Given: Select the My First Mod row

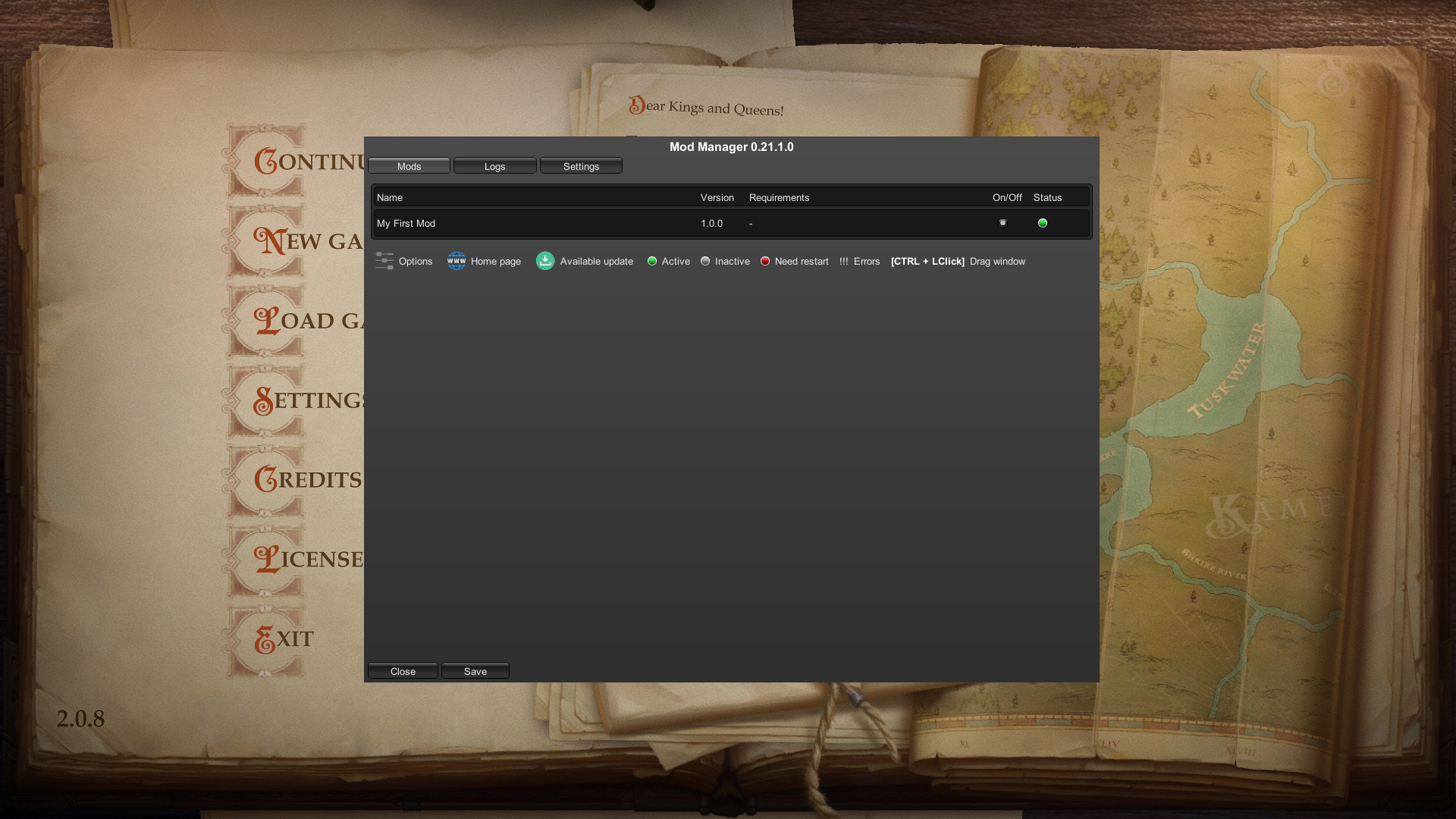Looking at the screenshot, I should [531, 224].
